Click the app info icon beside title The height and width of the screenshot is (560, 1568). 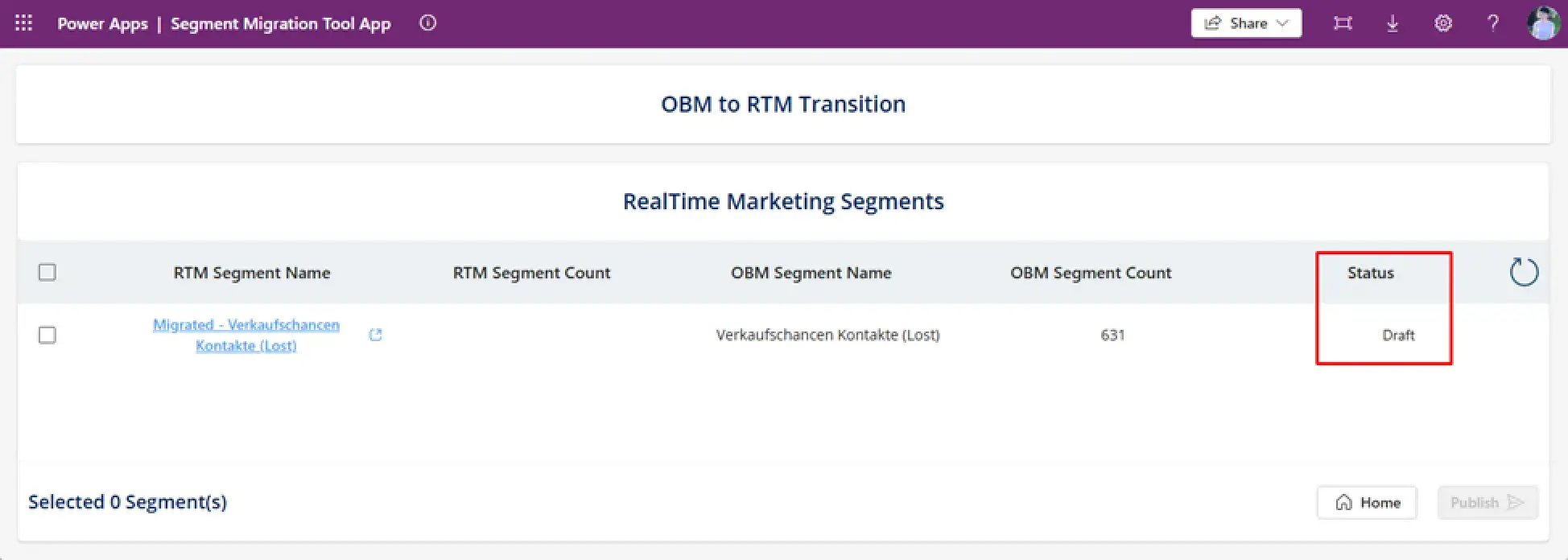(x=428, y=23)
